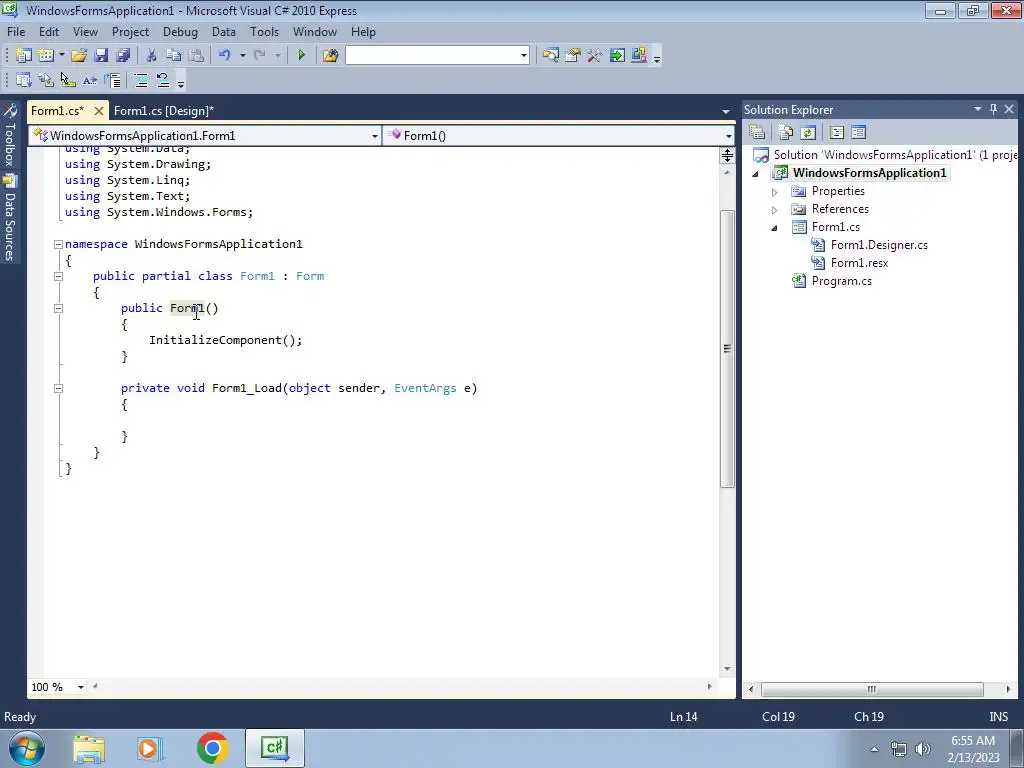Expand the References node in Solution Explorer
This screenshot has height=768, width=1024.
point(775,210)
